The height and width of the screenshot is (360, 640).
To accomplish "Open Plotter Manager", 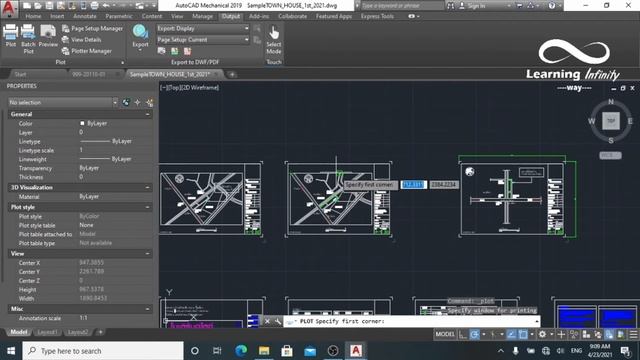I will coord(87,51).
